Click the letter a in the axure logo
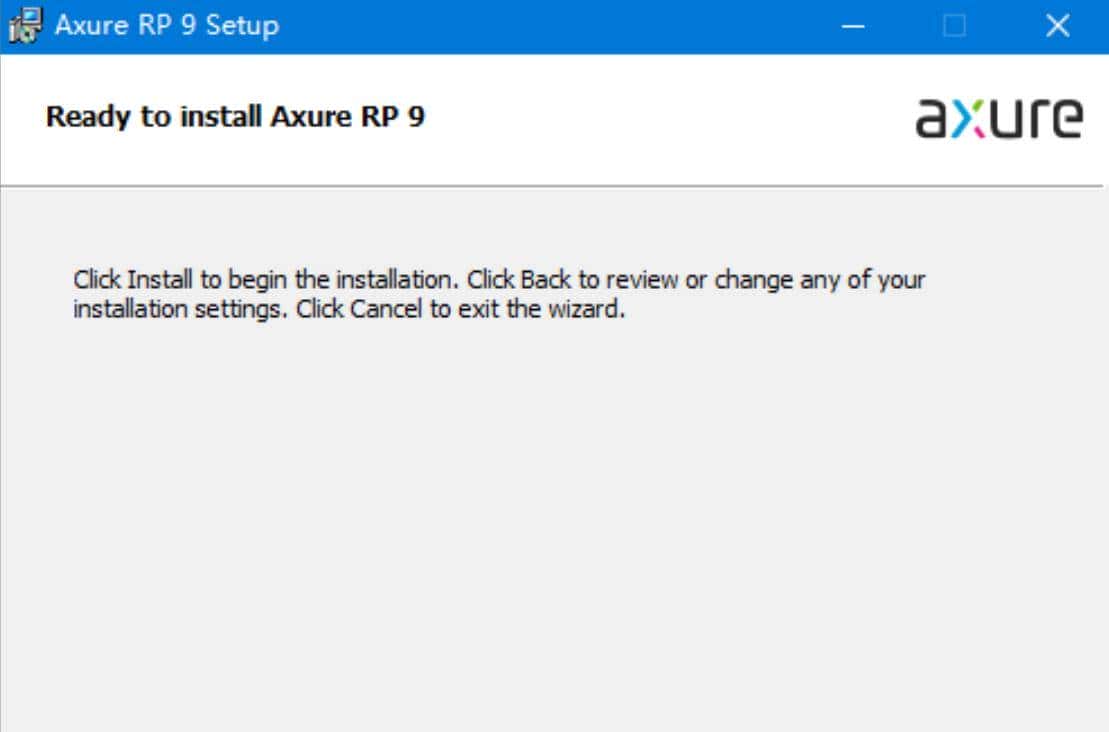Viewport: 1109px width, 732px height. point(932,118)
